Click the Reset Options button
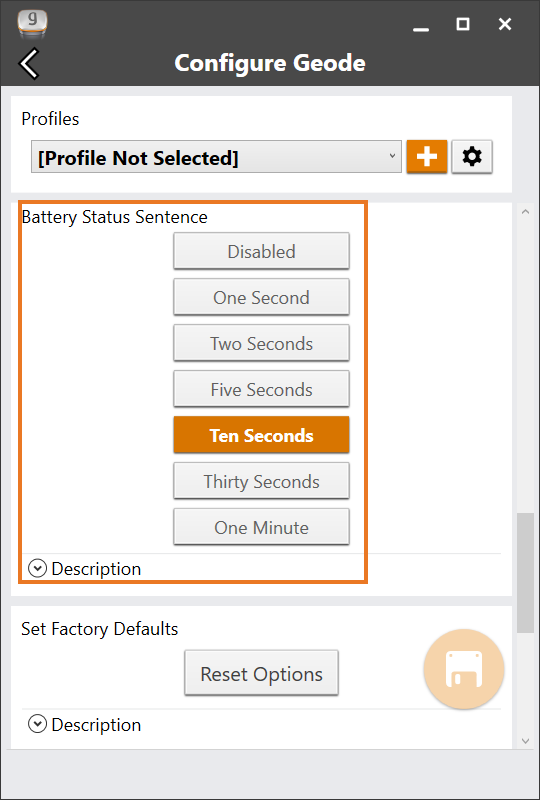540x800 pixels. (x=261, y=673)
